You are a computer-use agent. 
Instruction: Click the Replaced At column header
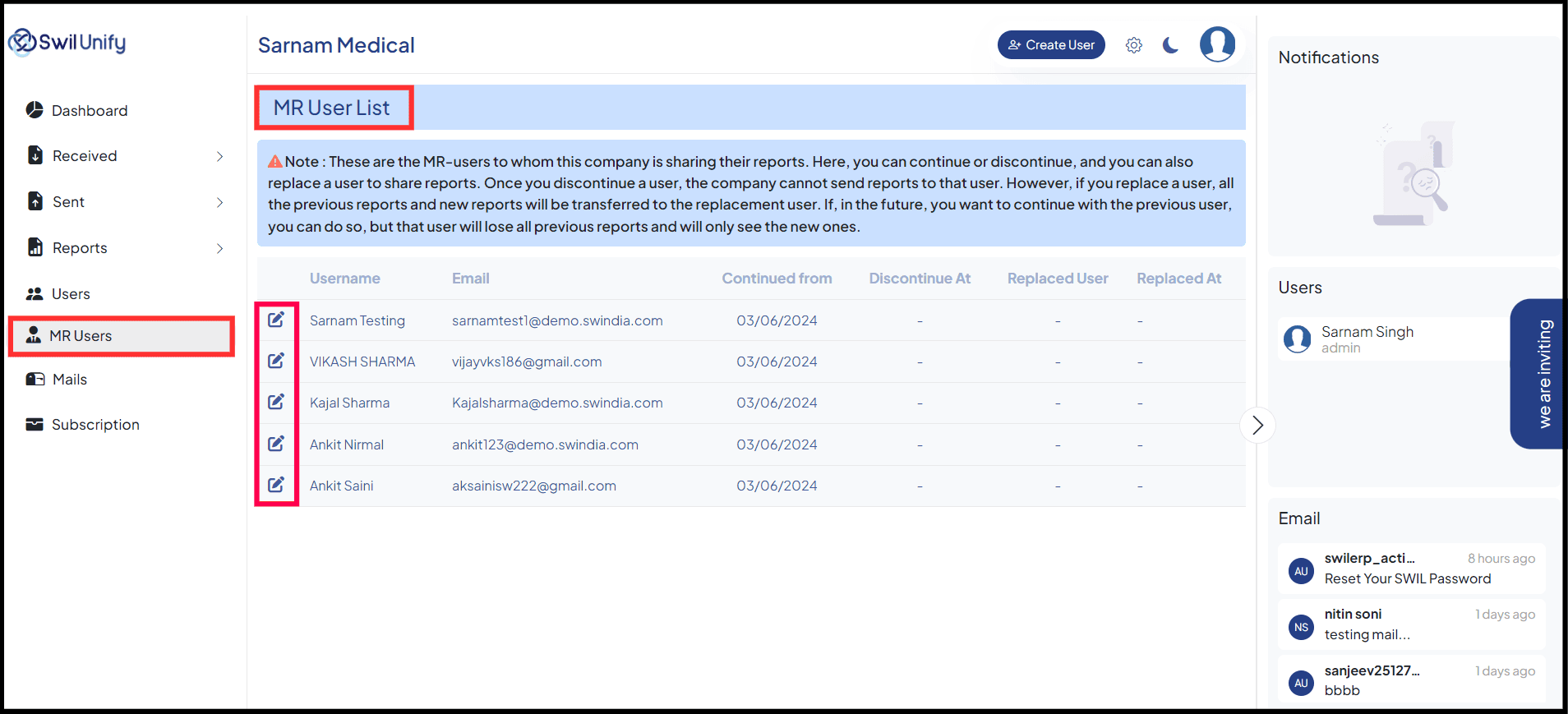tap(1179, 279)
